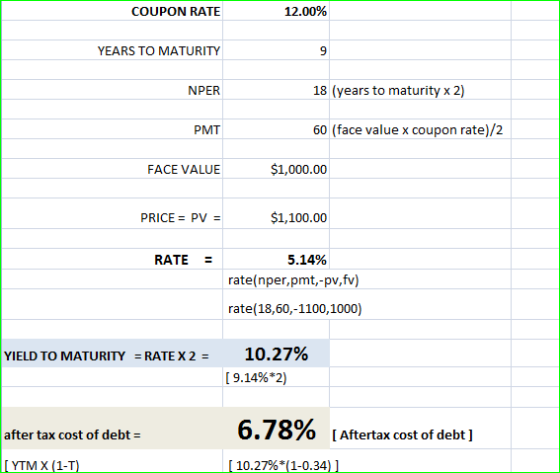Image resolution: width=560 pixels, height=473 pixels.
Task: Select the note '(face value x coupon rate)/2'
Action: click(418, 130)
